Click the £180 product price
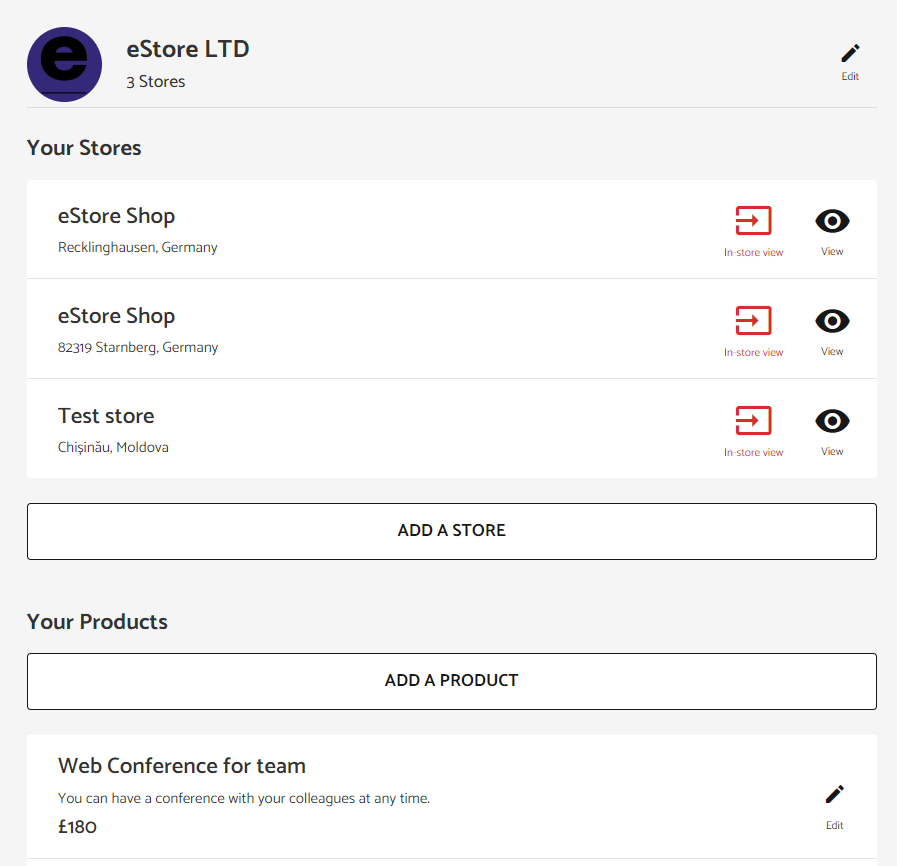This screenshot has width=897, height=866. pyautogui.click(x=77, y=827)
